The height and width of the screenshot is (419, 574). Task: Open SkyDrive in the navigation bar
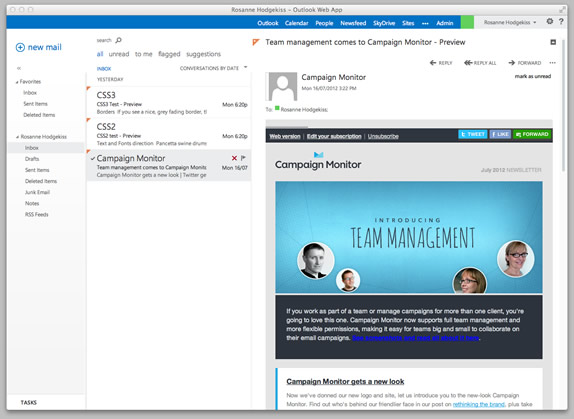coord(384,23)
